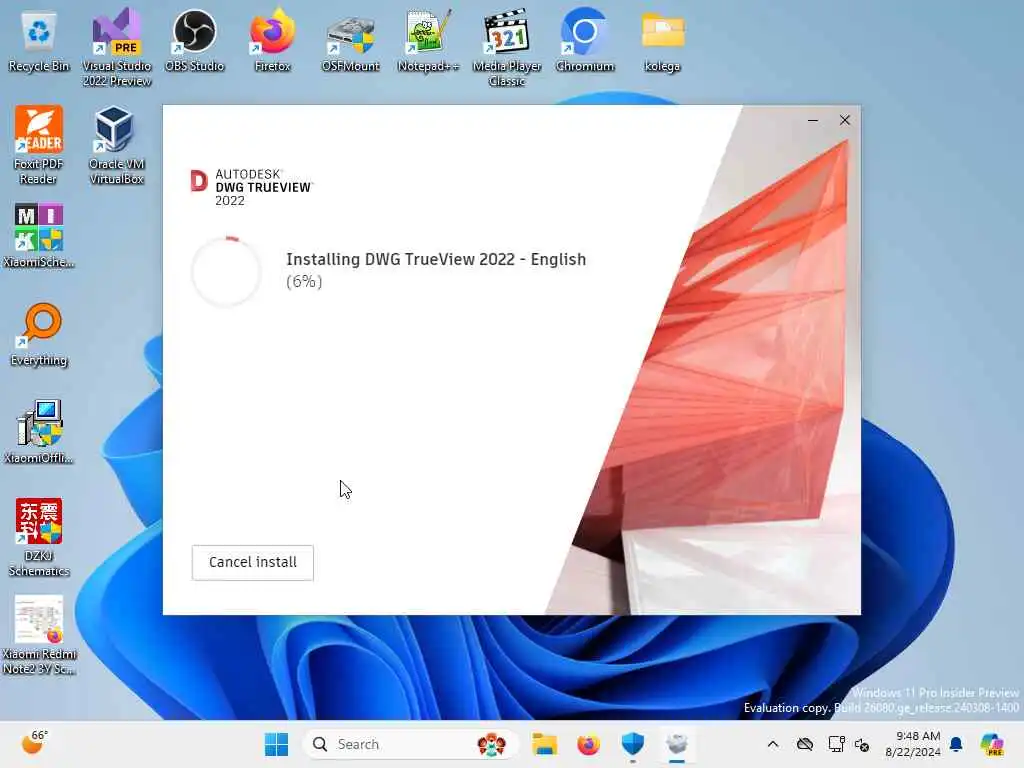Click the Autodesk DWG TrueView 2022 logo
Screen dimensions: 1024x768
click(252, 187)
